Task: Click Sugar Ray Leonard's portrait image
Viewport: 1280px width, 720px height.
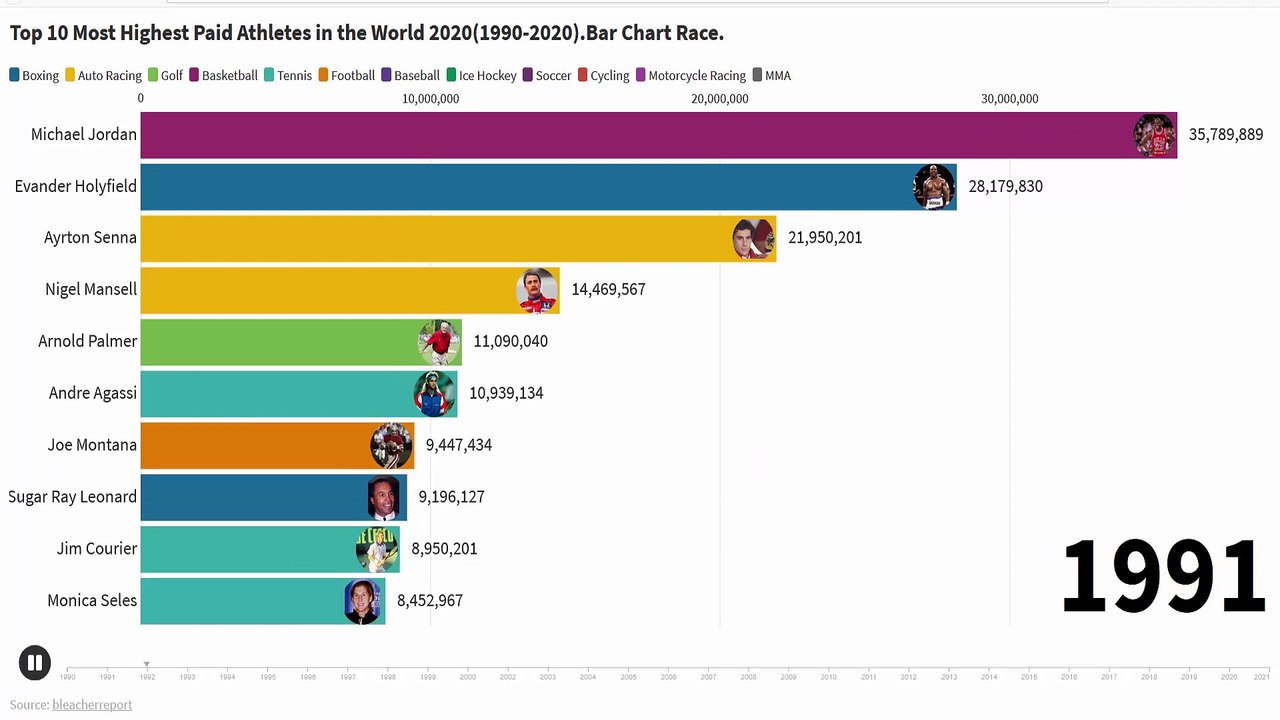Action: coord(385,497)
